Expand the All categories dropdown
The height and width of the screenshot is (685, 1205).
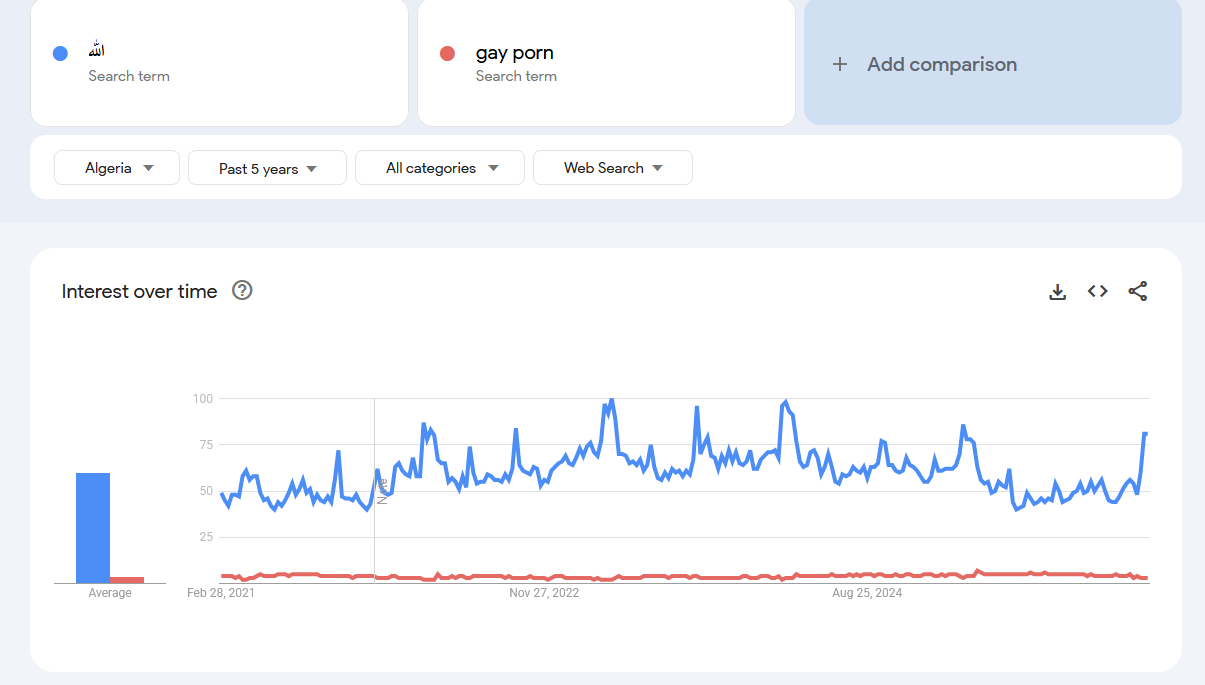click(x=440, y=168)
